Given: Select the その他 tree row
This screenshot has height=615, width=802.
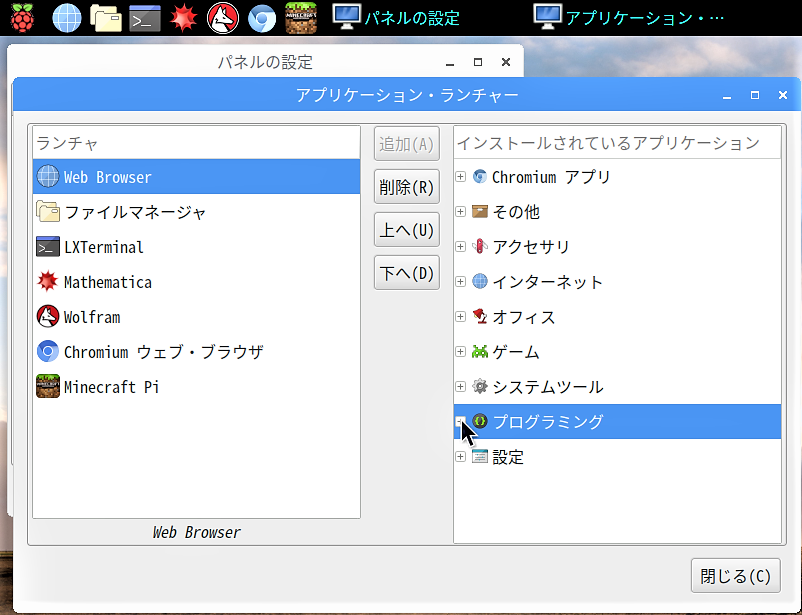Looking at the screenshot, I should click(617, 212).
